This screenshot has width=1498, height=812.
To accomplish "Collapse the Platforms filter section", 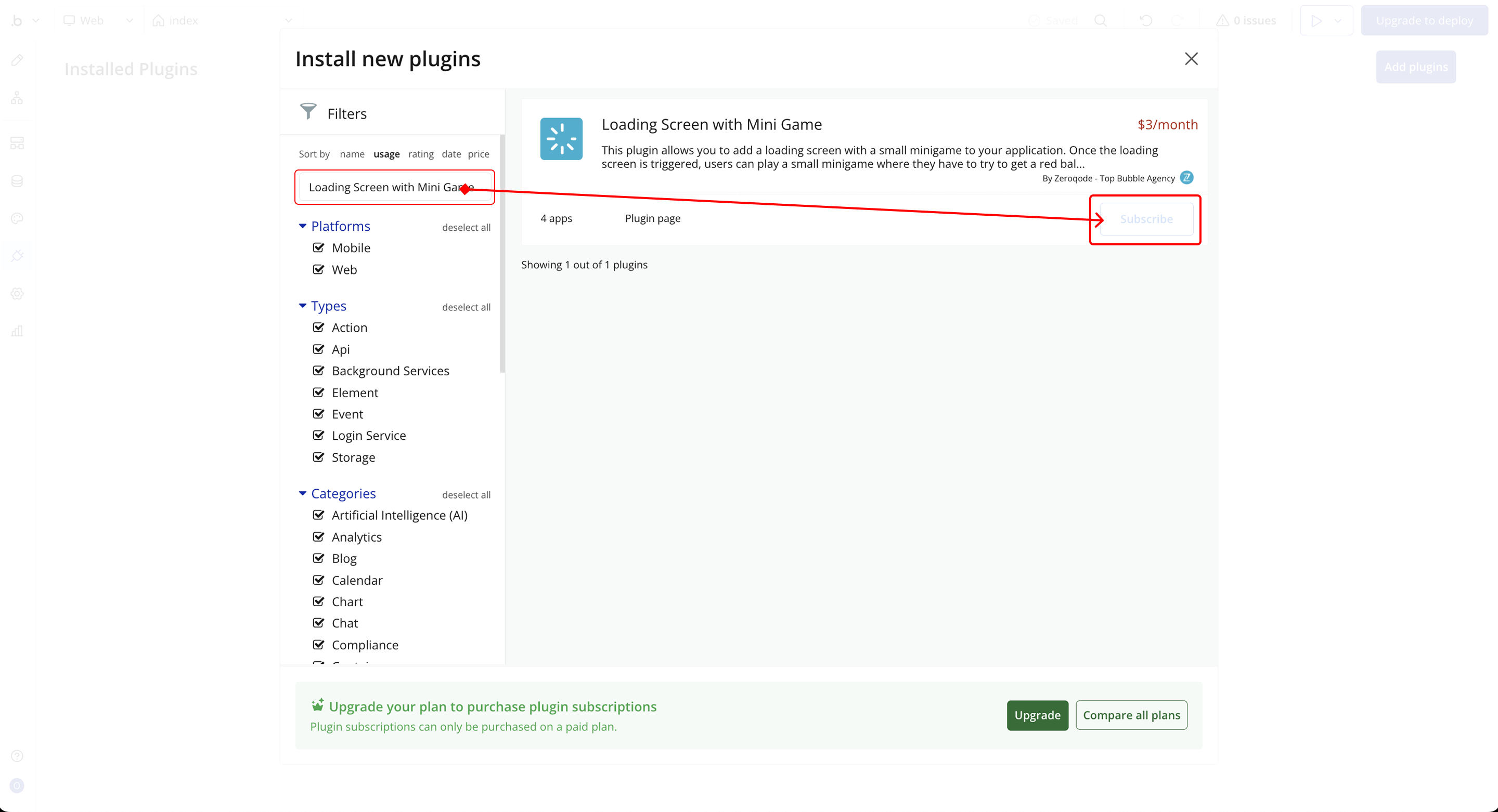I will (302, 226).
